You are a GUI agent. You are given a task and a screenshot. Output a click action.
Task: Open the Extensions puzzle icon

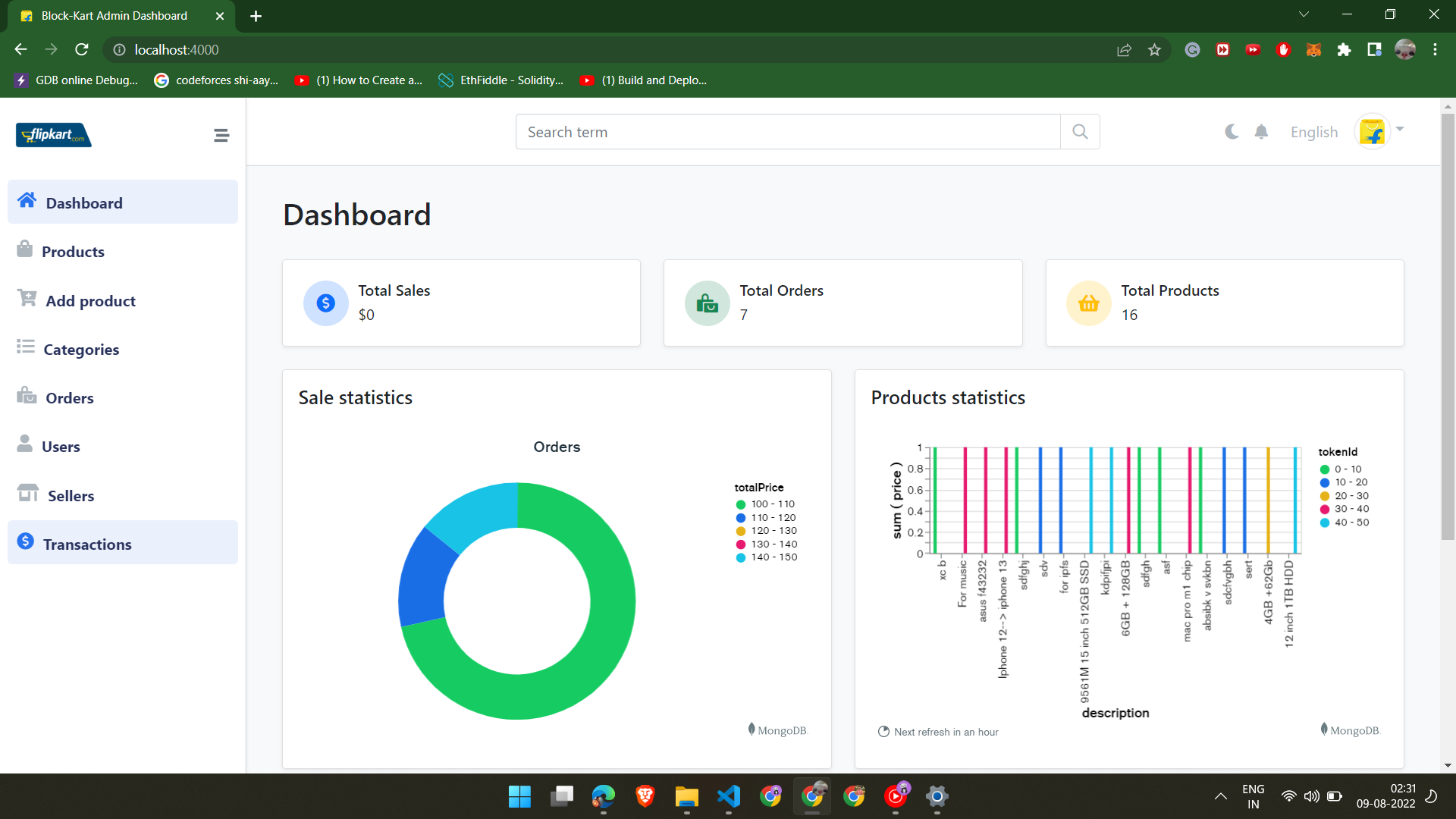point(1344,49)
